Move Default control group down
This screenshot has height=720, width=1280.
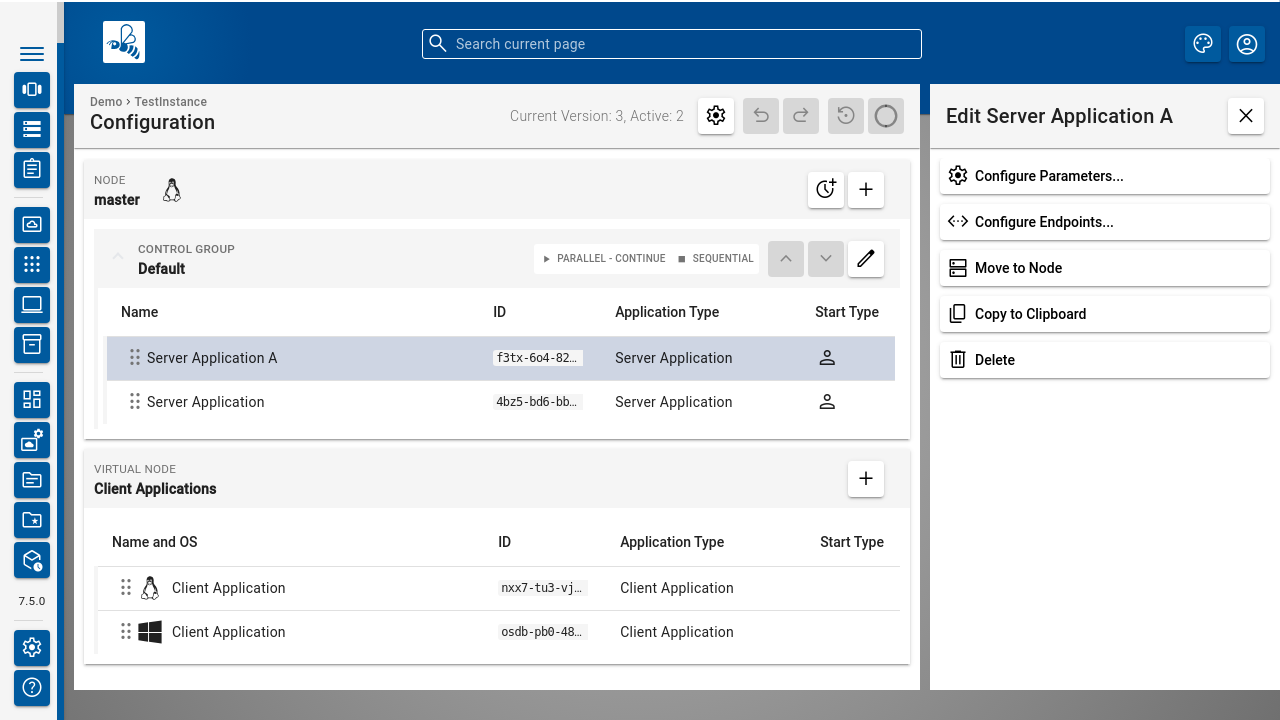click(826, 259)
